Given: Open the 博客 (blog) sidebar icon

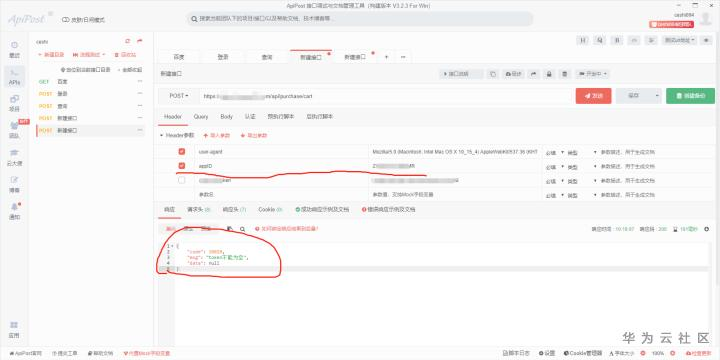Looking at the screenshot, I should coord(14,184).
